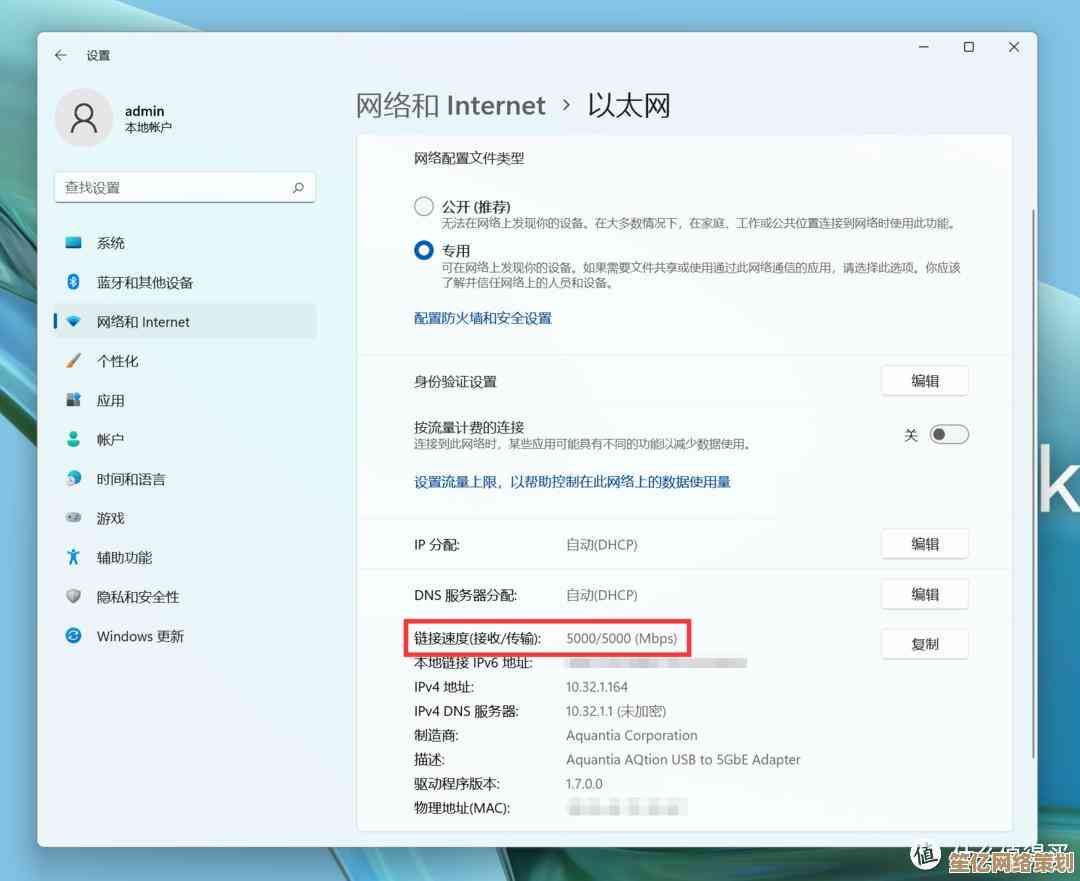The width and height of the screenshot is (1080, 881).
Task: Select the Private network profile radio
Action: click(x=424, y=251)
